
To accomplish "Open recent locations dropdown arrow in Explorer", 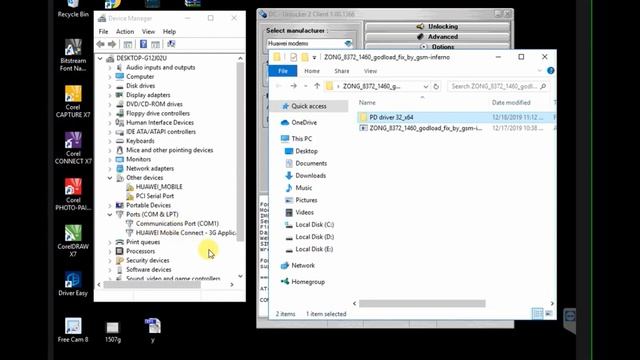I will coord(305,86).
